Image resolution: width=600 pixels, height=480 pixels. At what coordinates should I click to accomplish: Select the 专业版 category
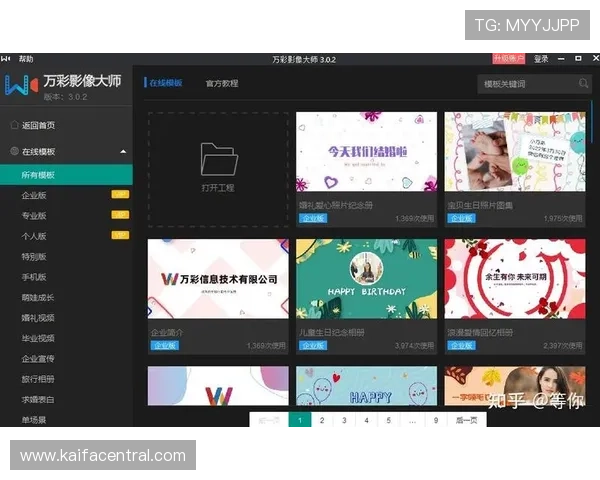(34, 216)
